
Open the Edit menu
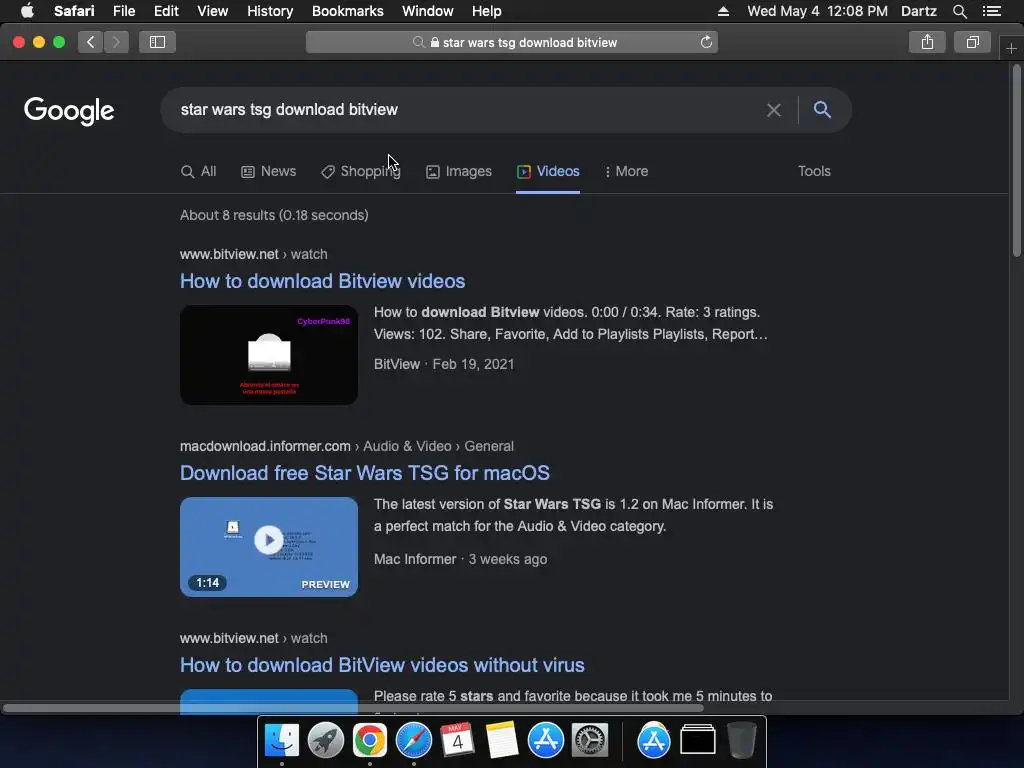click(166, 11)
